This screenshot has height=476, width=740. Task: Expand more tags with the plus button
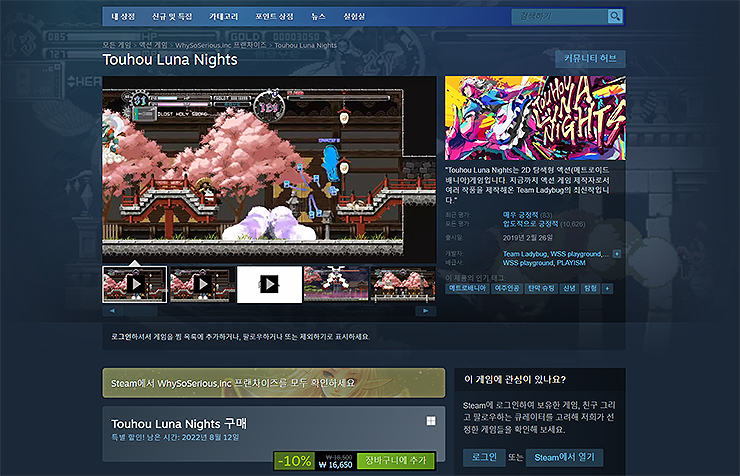click(607, 288)
